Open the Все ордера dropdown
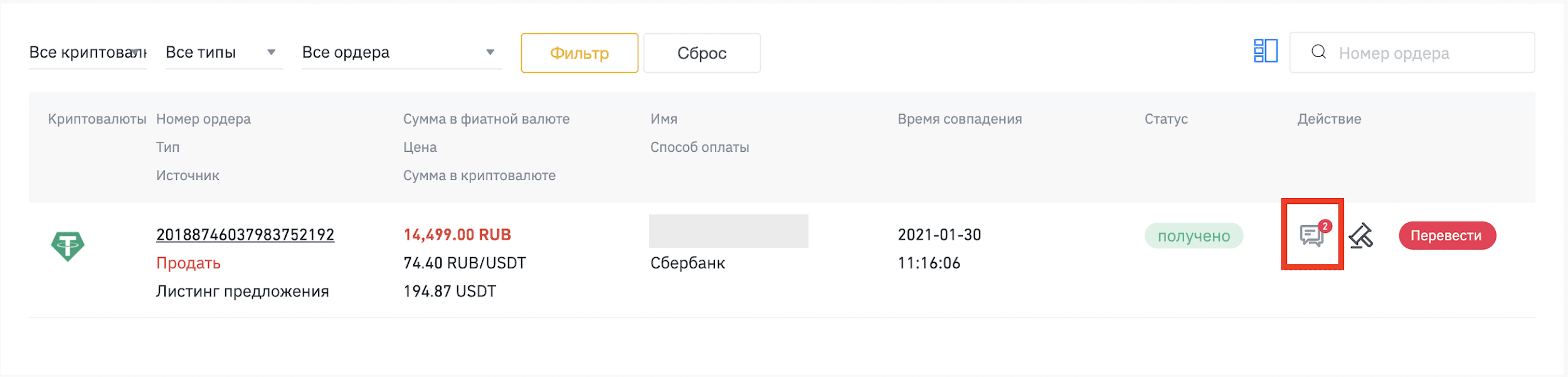Image resolution: width=1568 pixels, height=377 pixels. [x=401, y=52]
